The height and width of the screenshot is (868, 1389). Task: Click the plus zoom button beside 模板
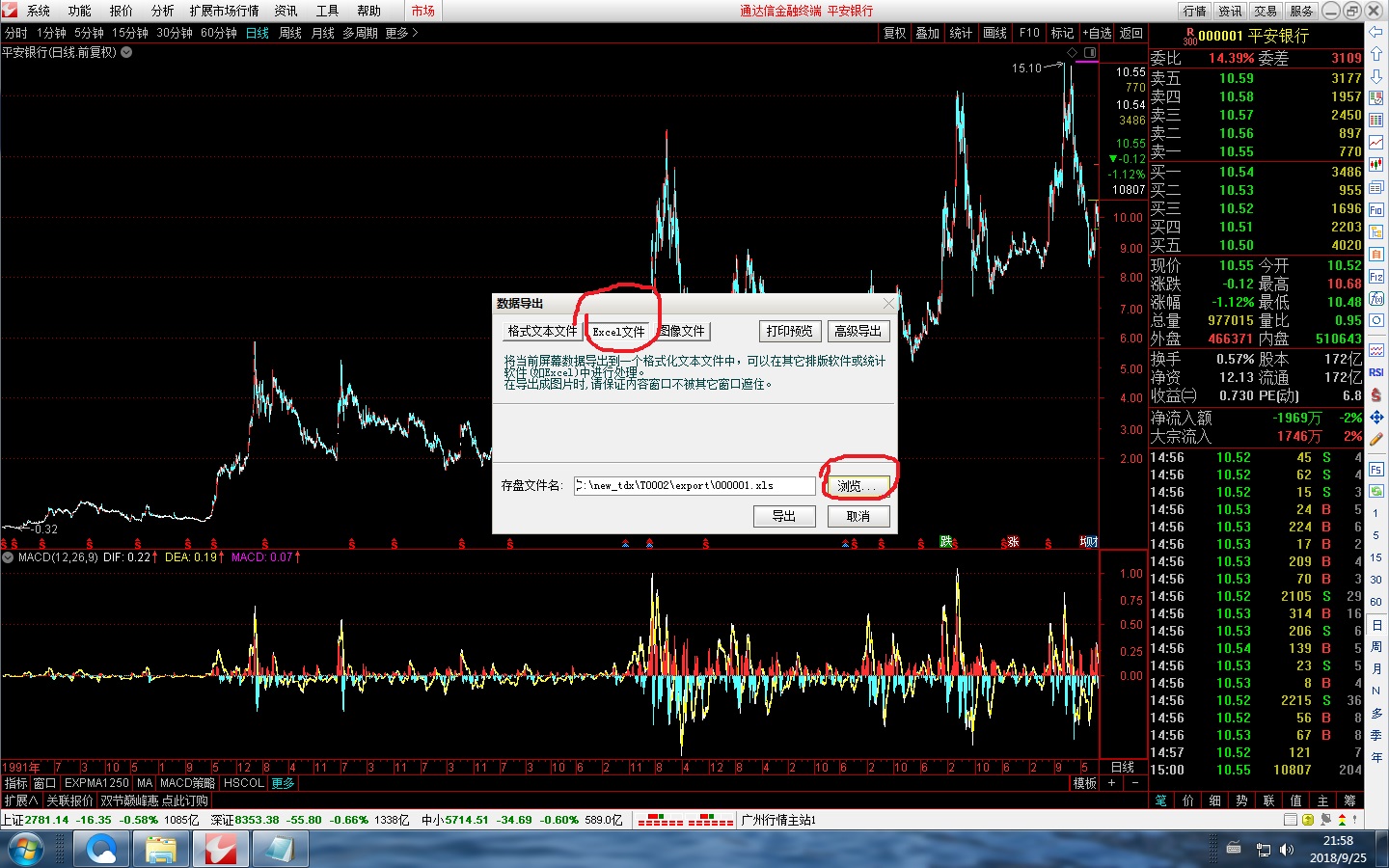coord(1112,783)
